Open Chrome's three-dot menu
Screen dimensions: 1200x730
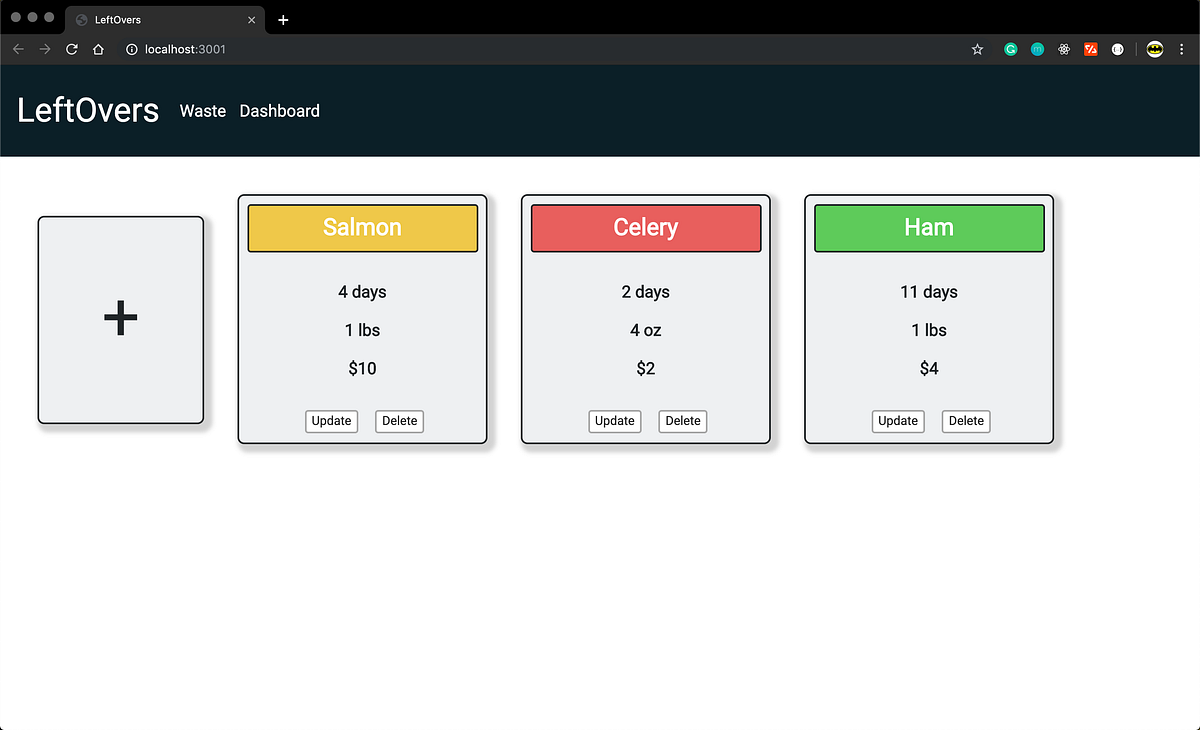(1183, 48)
